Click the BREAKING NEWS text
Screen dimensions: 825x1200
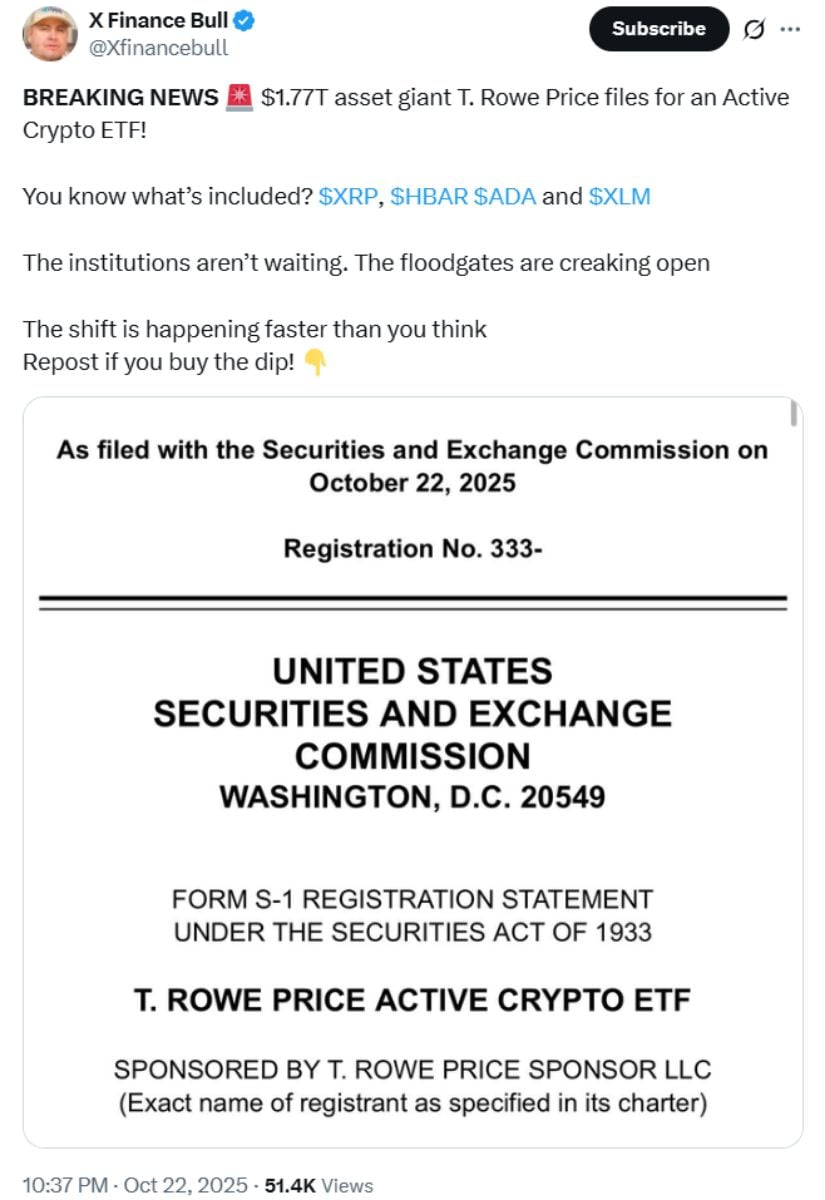click(120, 98)
